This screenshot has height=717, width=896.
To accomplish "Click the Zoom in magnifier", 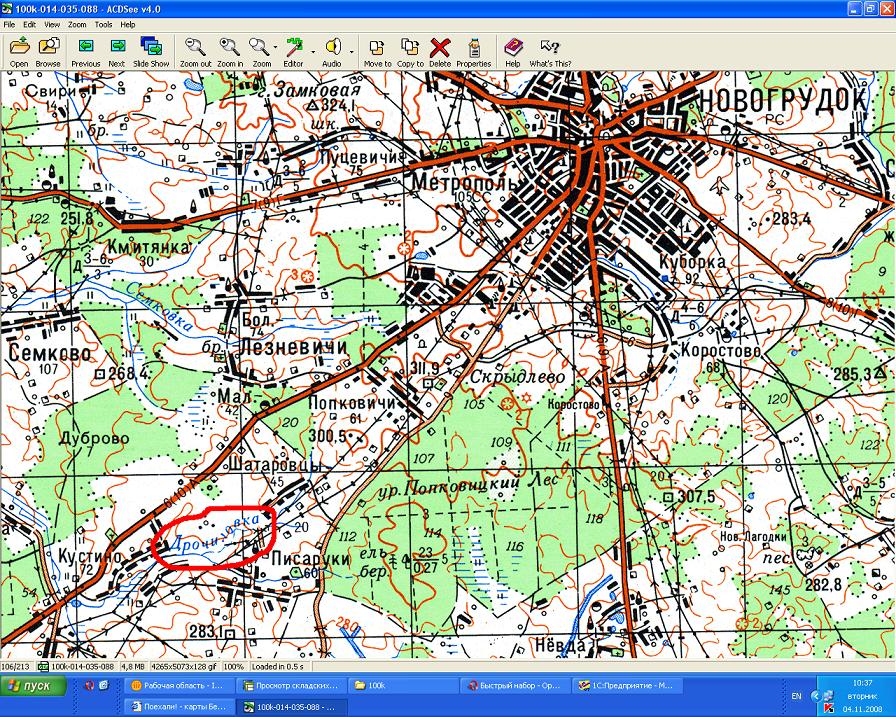I will pos(230,49).
